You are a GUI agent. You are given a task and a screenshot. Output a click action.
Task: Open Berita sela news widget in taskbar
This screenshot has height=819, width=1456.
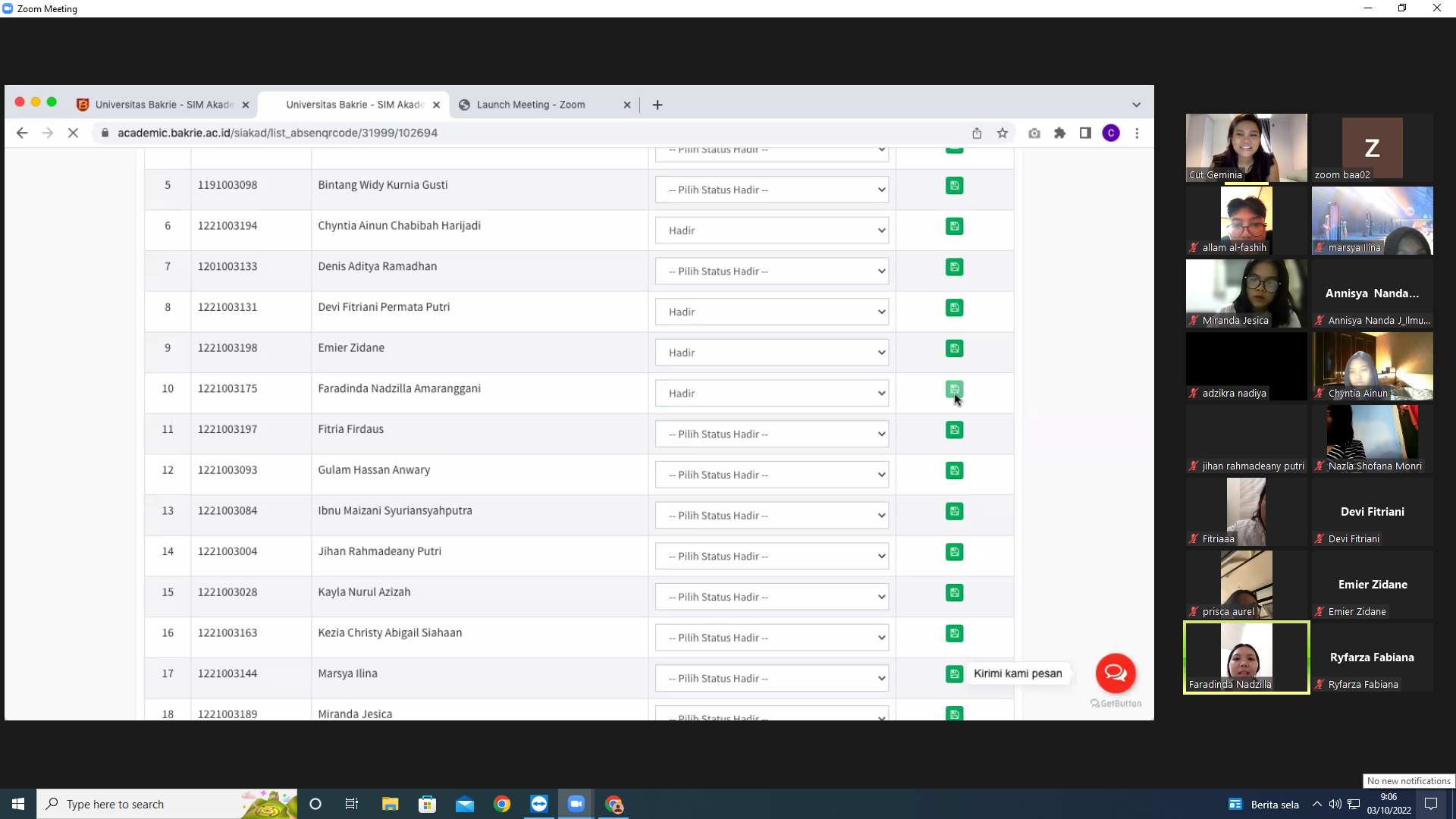1263,804
